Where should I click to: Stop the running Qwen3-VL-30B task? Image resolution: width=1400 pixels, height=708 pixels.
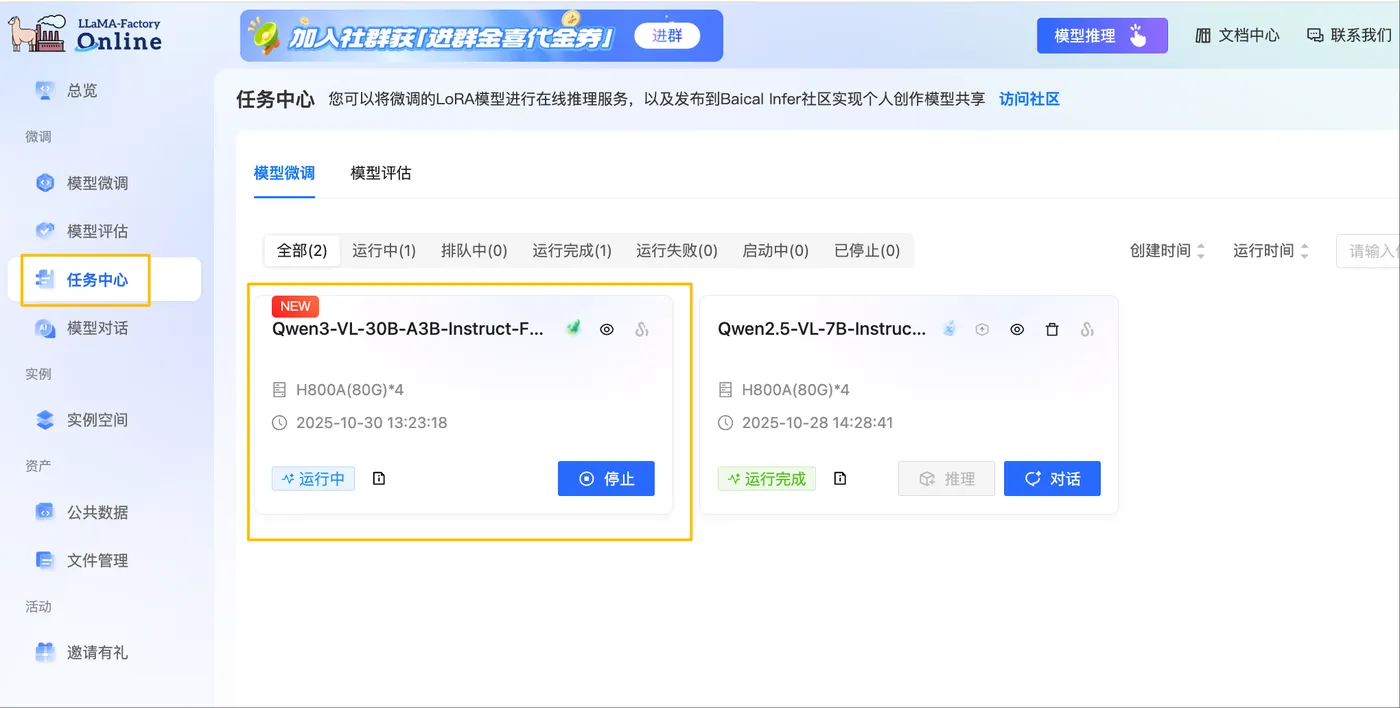click(x=606, y=478)
